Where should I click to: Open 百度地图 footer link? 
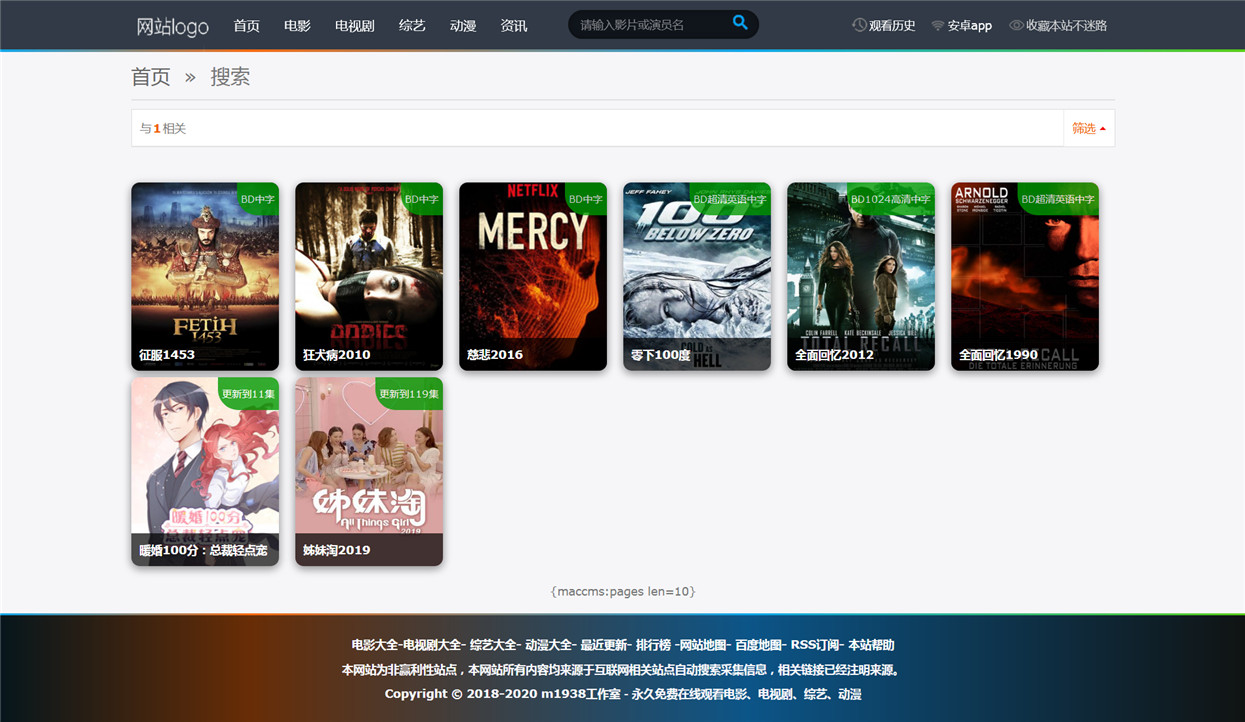[x=758, y=645]
